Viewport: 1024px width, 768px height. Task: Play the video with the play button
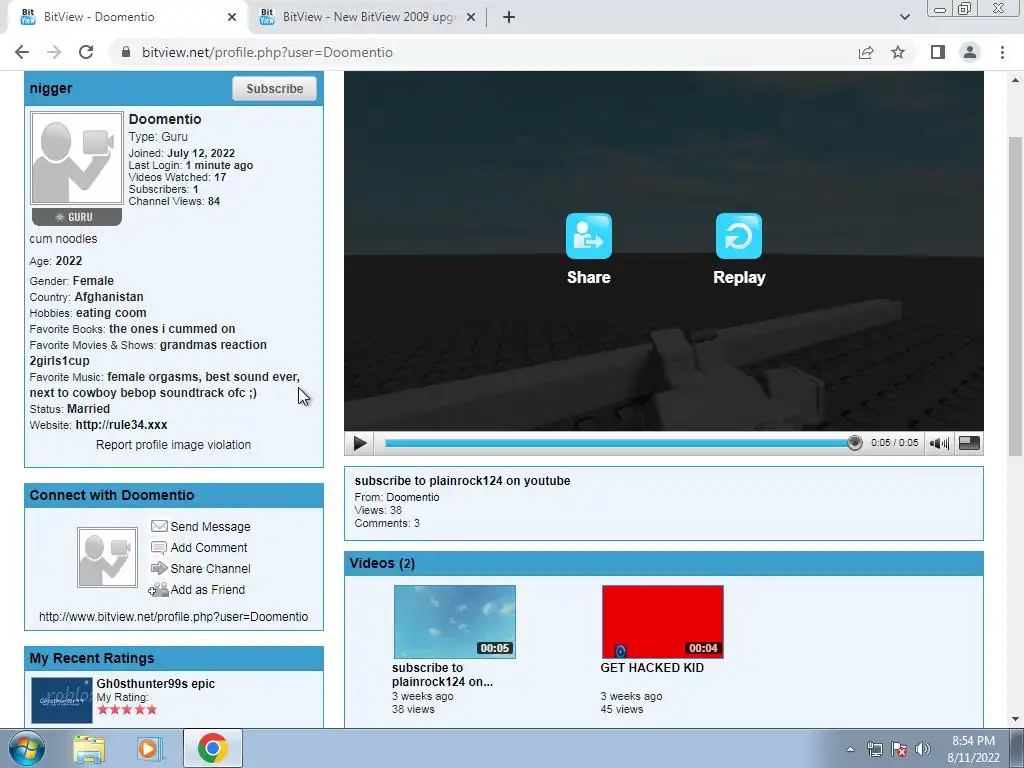coord(359,443)
